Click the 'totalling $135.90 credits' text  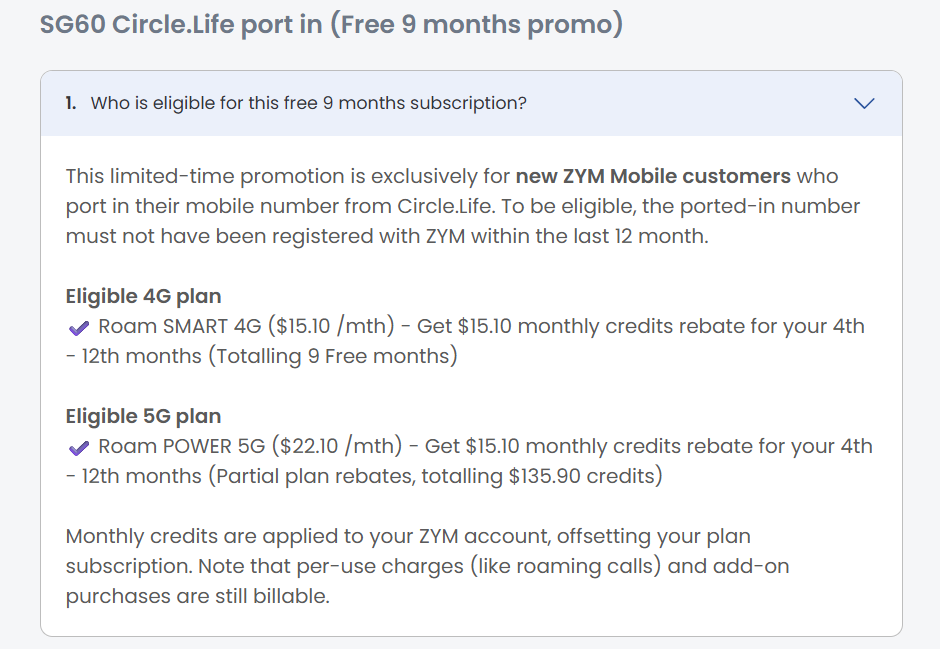click(x=540, y=476)
